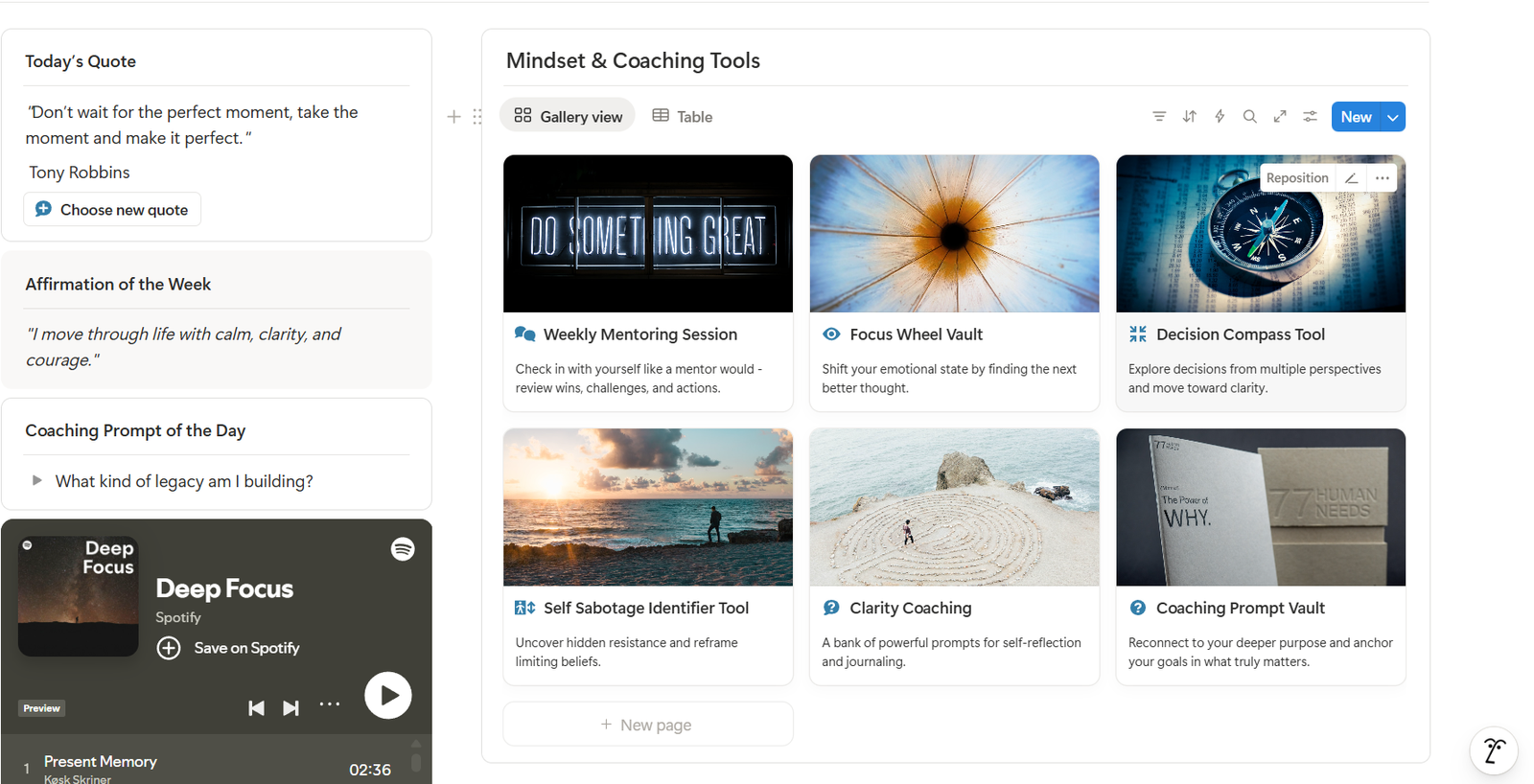This screenshot has width=1534, height=784.
Task: Click the 02:36 track duration
Action: click(x=370, y=770)
